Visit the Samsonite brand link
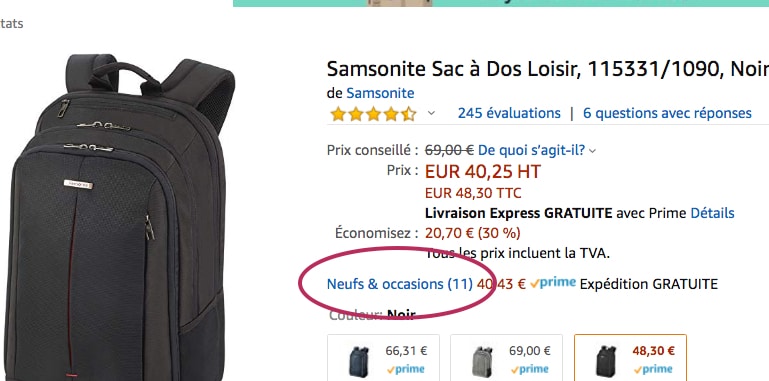 tap(380, 93)
